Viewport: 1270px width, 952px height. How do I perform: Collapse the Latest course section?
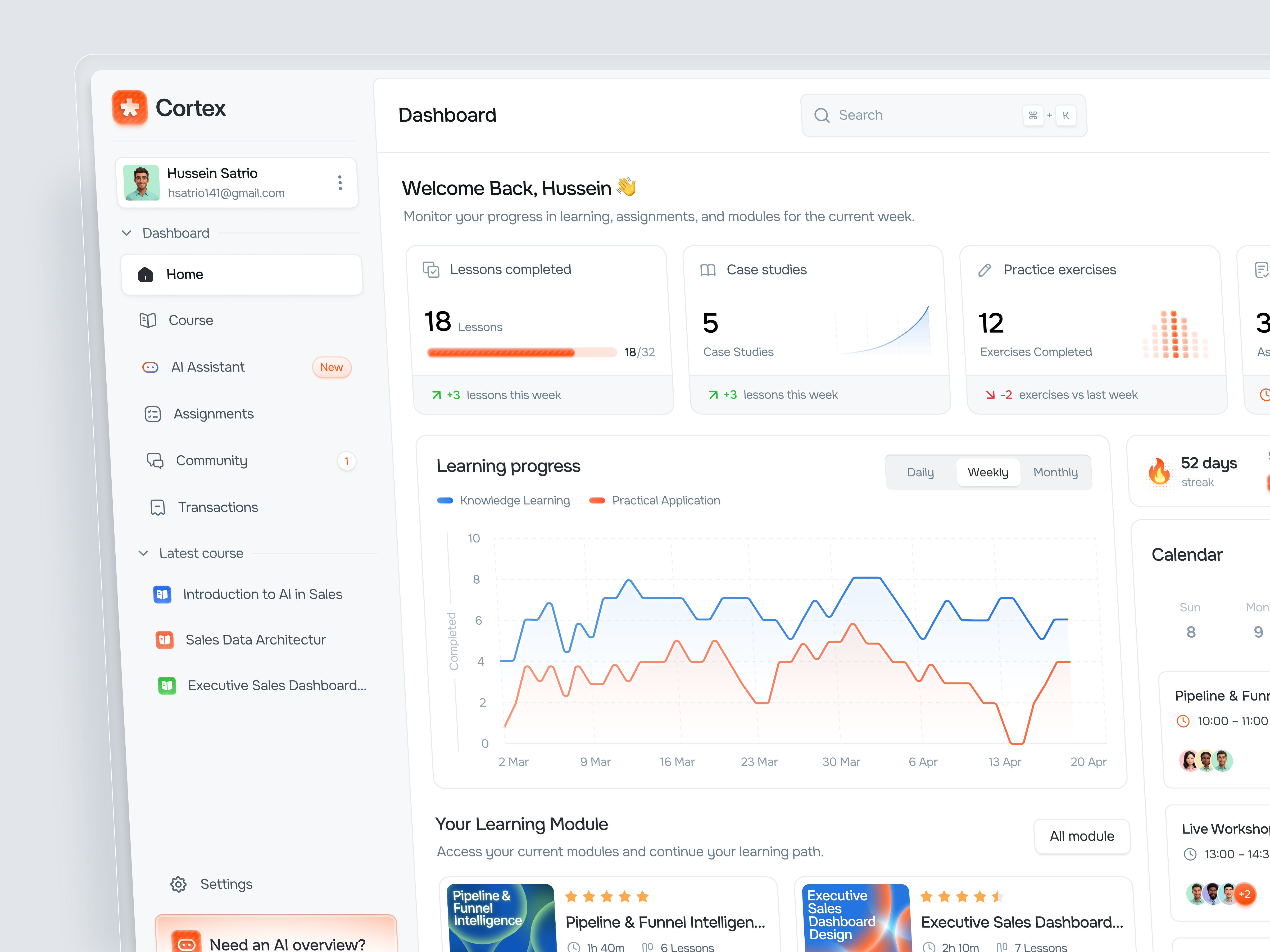point(143,553)
